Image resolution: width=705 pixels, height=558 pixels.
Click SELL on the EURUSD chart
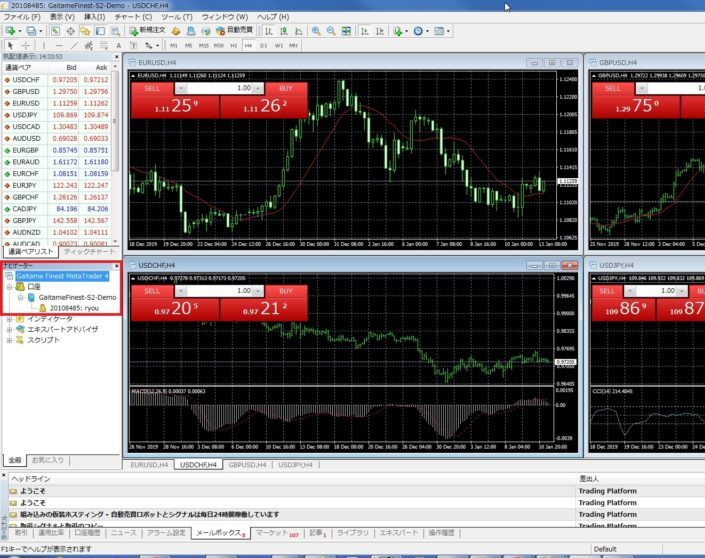coord(152,88)
